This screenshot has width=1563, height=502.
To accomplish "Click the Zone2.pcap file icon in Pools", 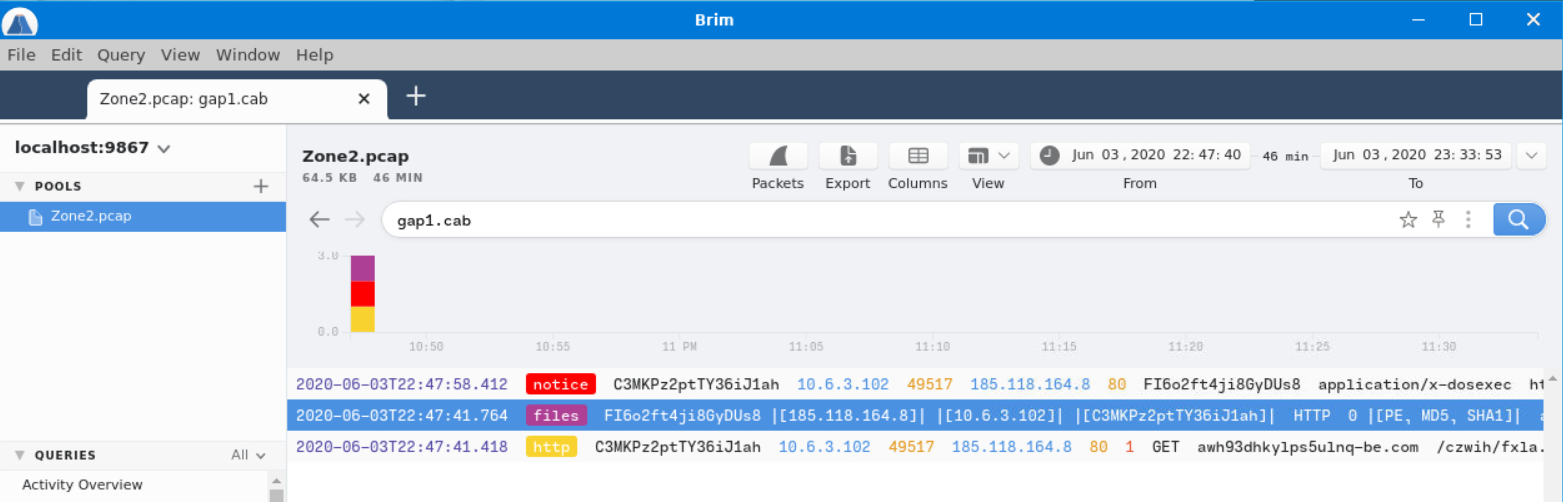I will (x=35, y=217).
